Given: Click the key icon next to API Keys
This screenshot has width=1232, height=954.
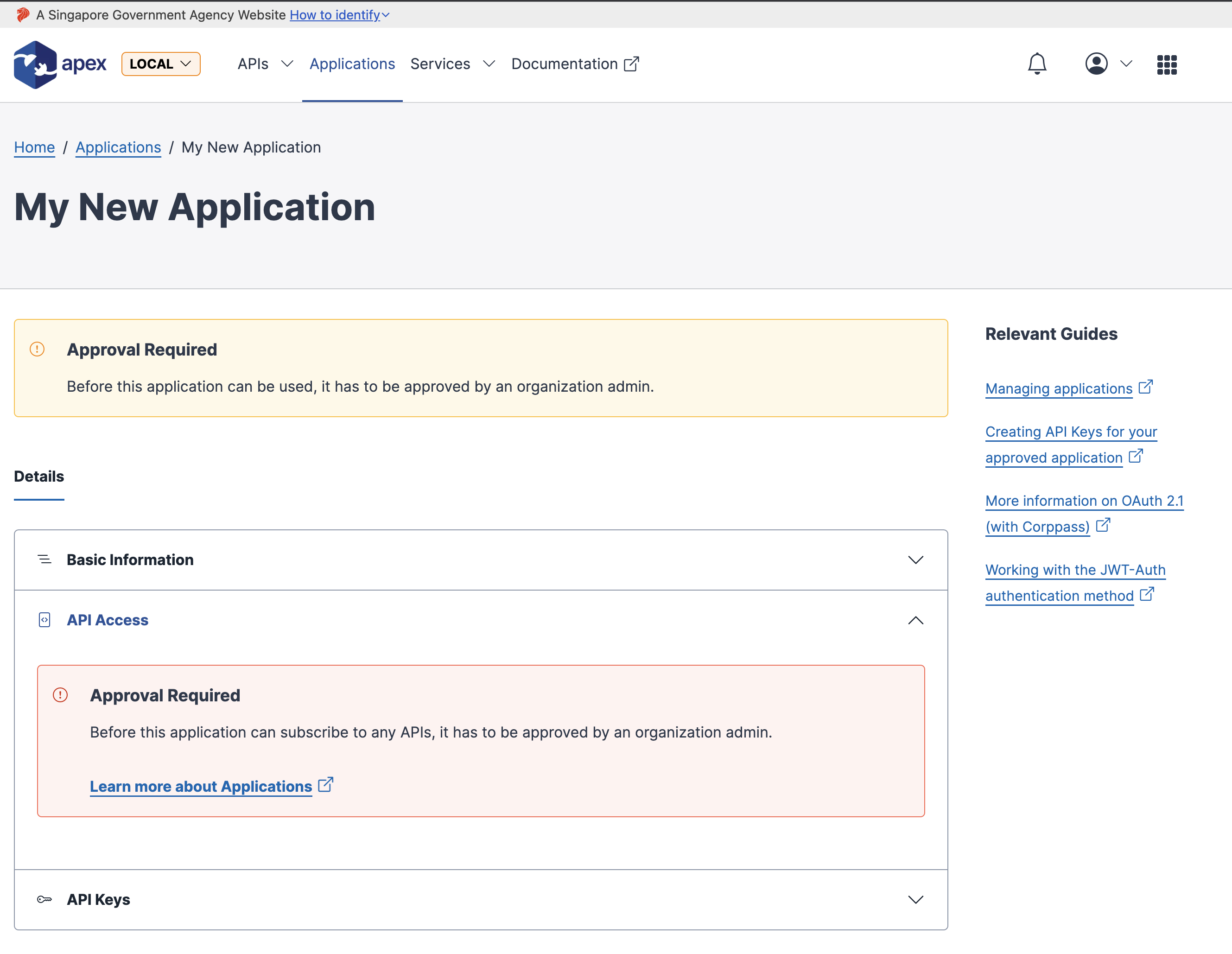Looking at the screenshot, I should coord(44,899).
